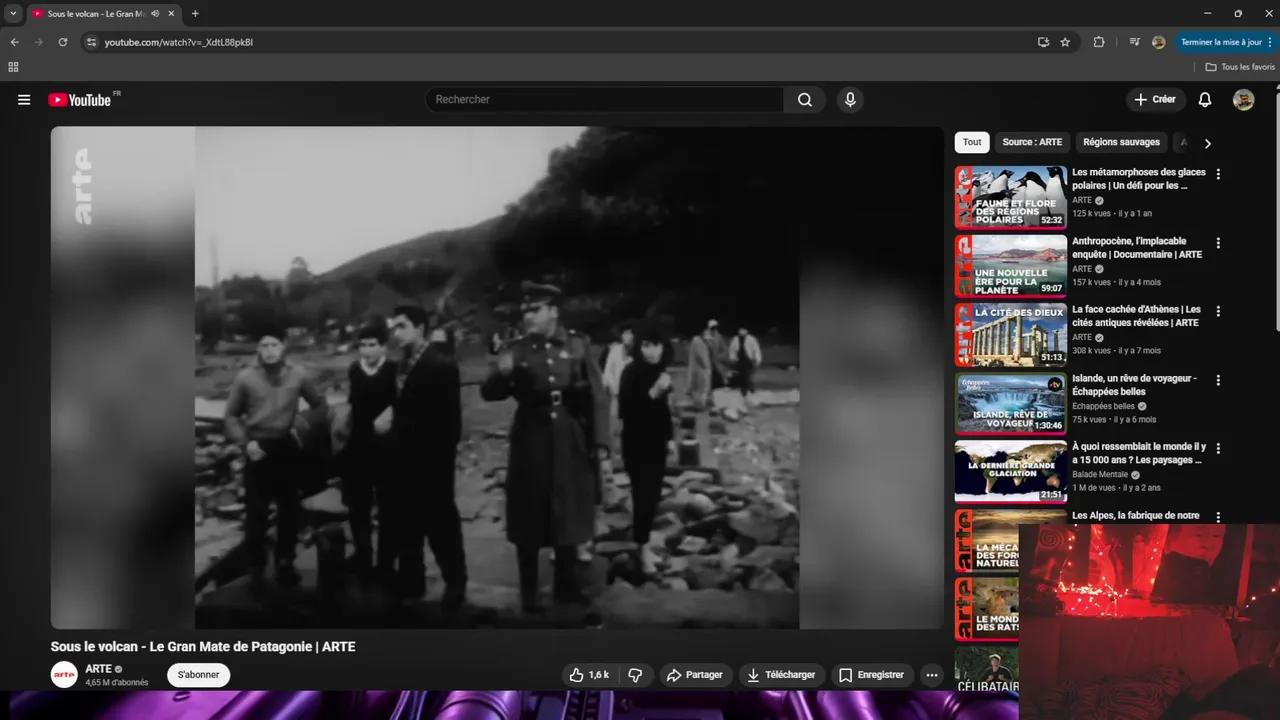Like the video with thumbs up
The width and height of the screenshot is (1280, 720).
click(x=588, y=675)
